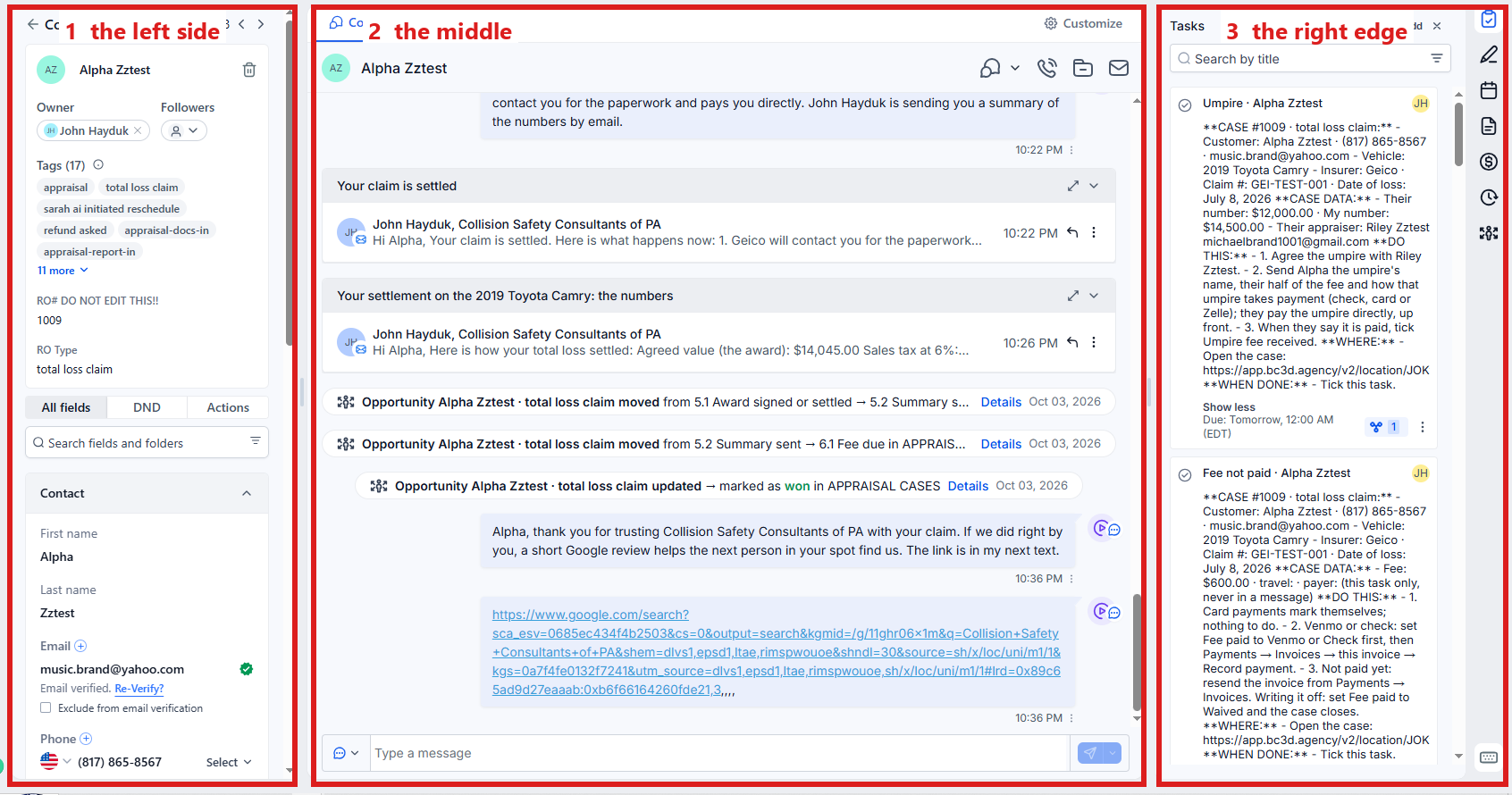This screenshot has height=795, width=1512.
Task: Click the conversation message scrollbar
Action: click(1137, 652)
